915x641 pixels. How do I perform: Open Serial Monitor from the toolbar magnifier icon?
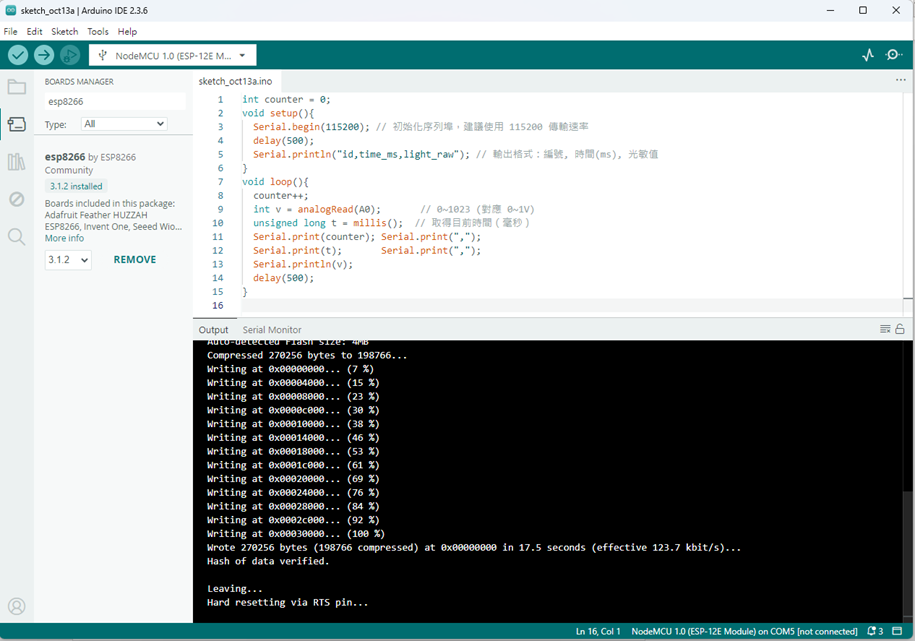pyautogui.click(x=894, y=55)
